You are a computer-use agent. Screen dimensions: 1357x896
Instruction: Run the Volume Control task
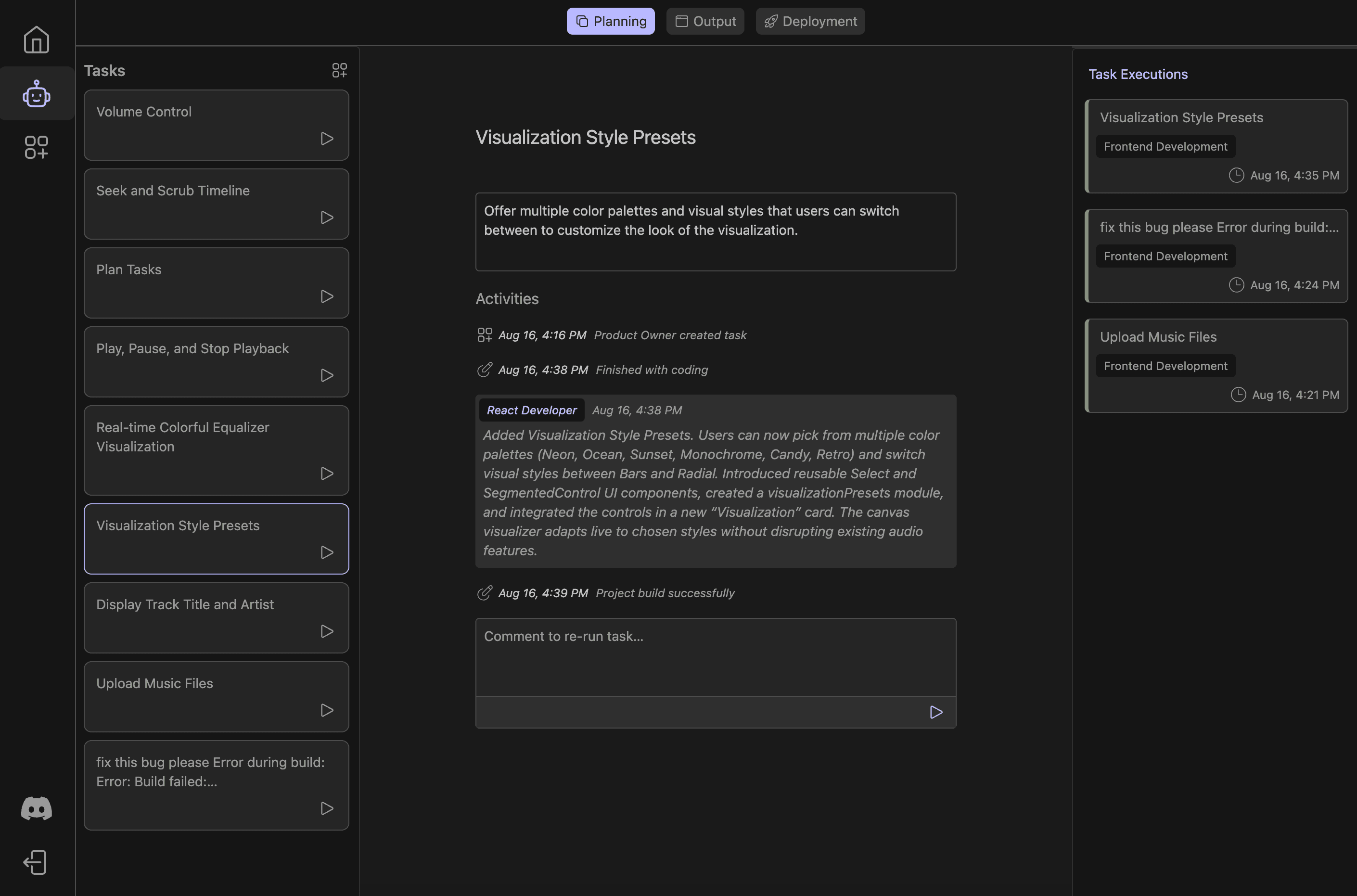pyautogui.click(x=327, y=138)
